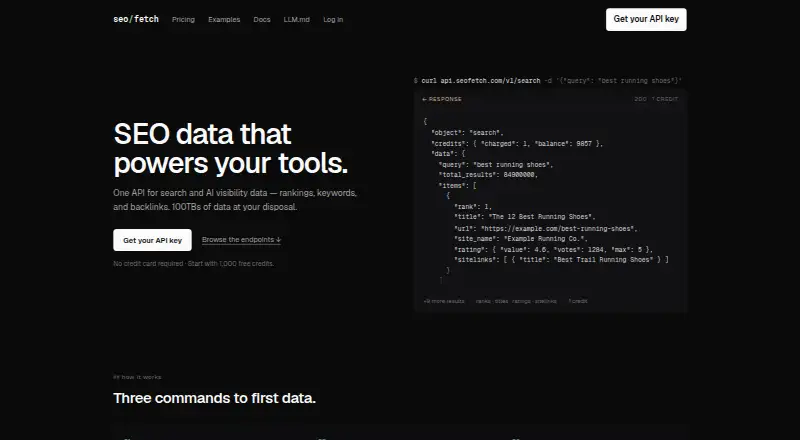This screenshot has width=800, height=440.
Task: Open the seo/fetch logo home link
Action: coord(136,19)
